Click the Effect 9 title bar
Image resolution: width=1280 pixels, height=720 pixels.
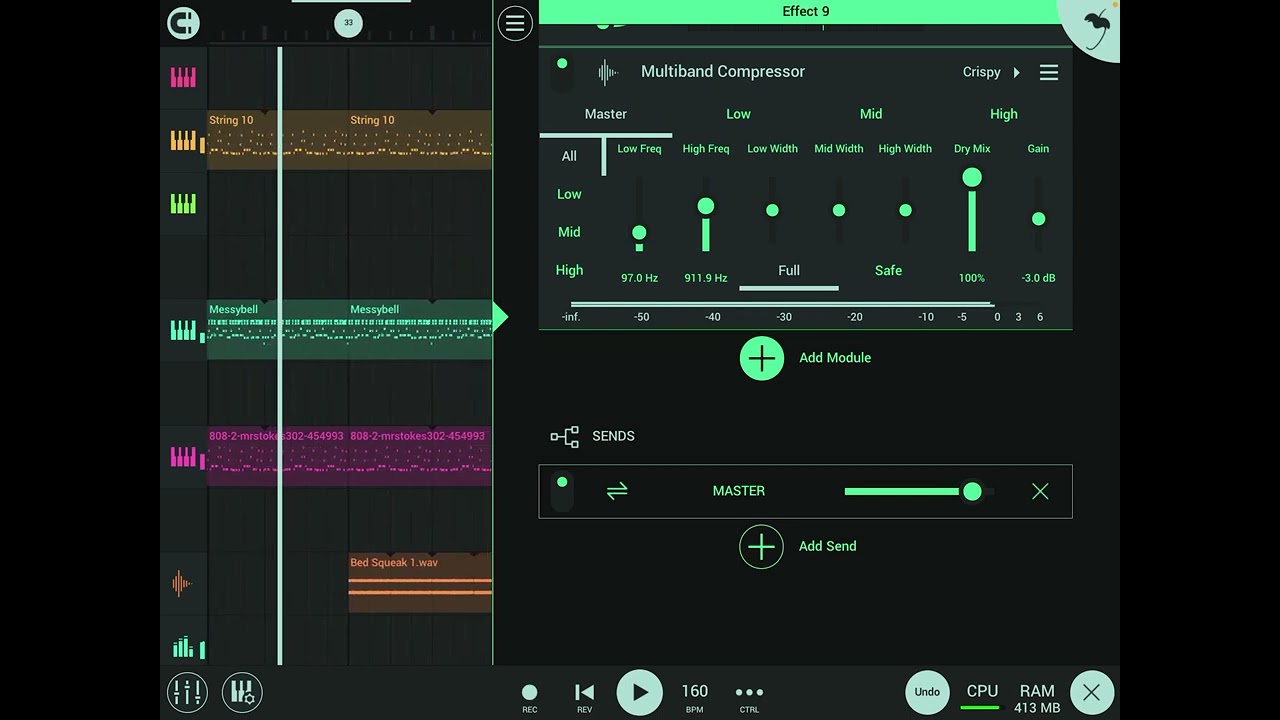tap(805, 12)
